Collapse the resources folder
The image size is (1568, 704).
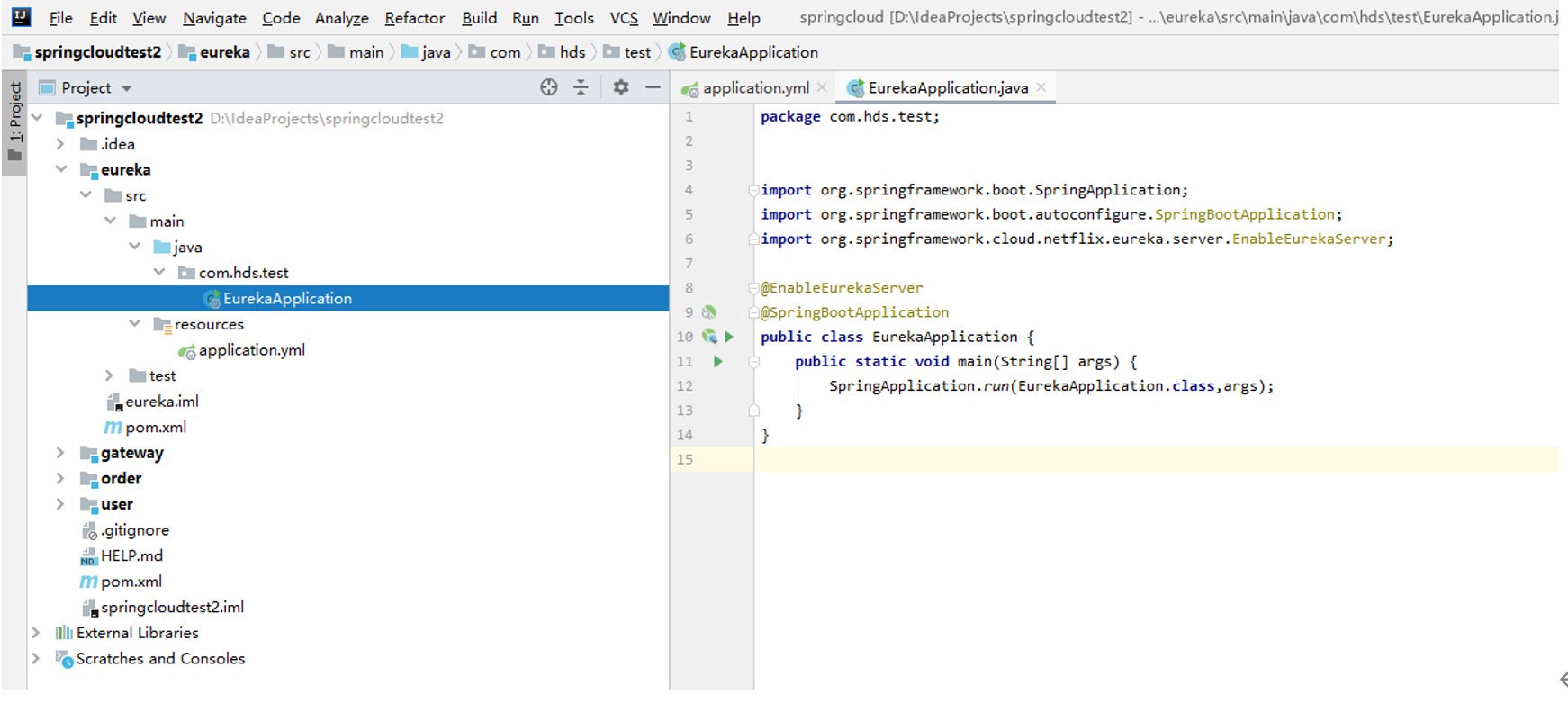coord(134,324)
